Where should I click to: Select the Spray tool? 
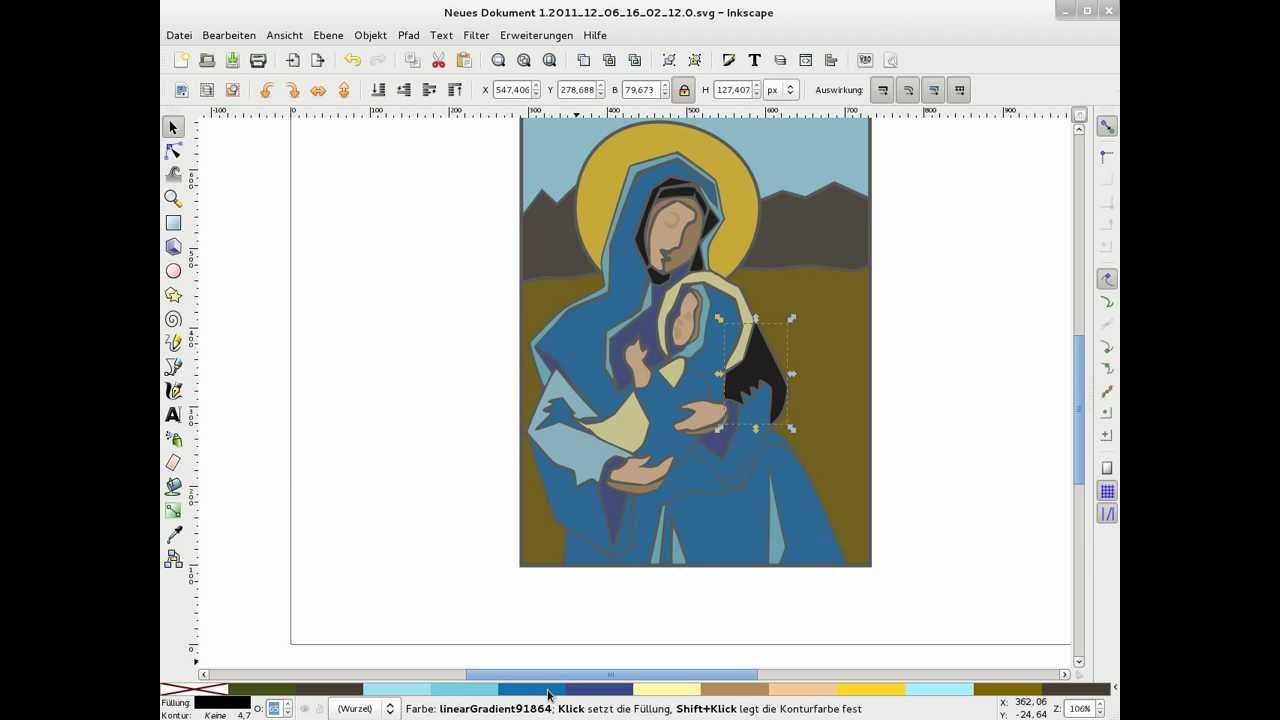(173, 439)
